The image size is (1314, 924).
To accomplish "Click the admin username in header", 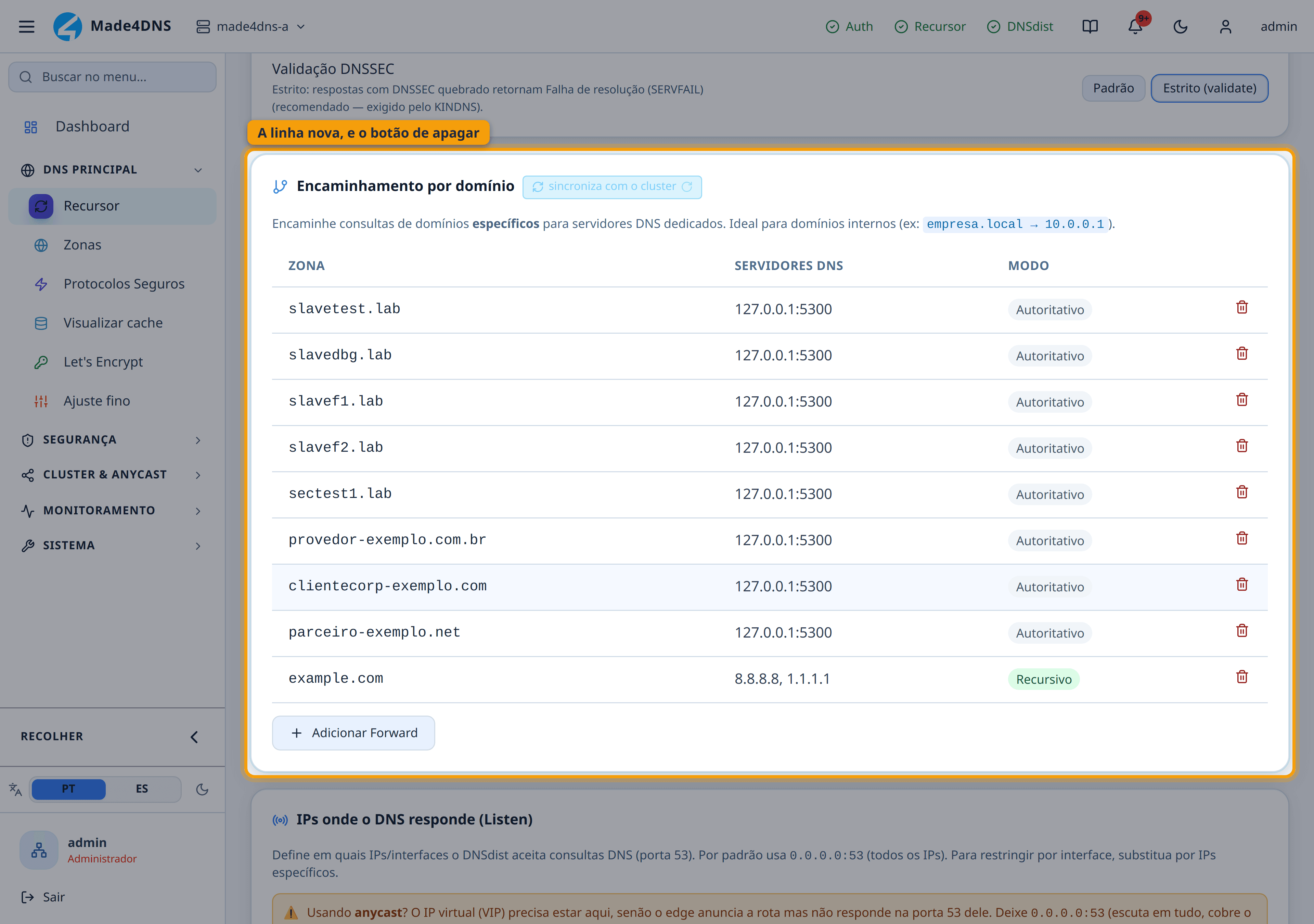I will click(x=1278, y=26).
